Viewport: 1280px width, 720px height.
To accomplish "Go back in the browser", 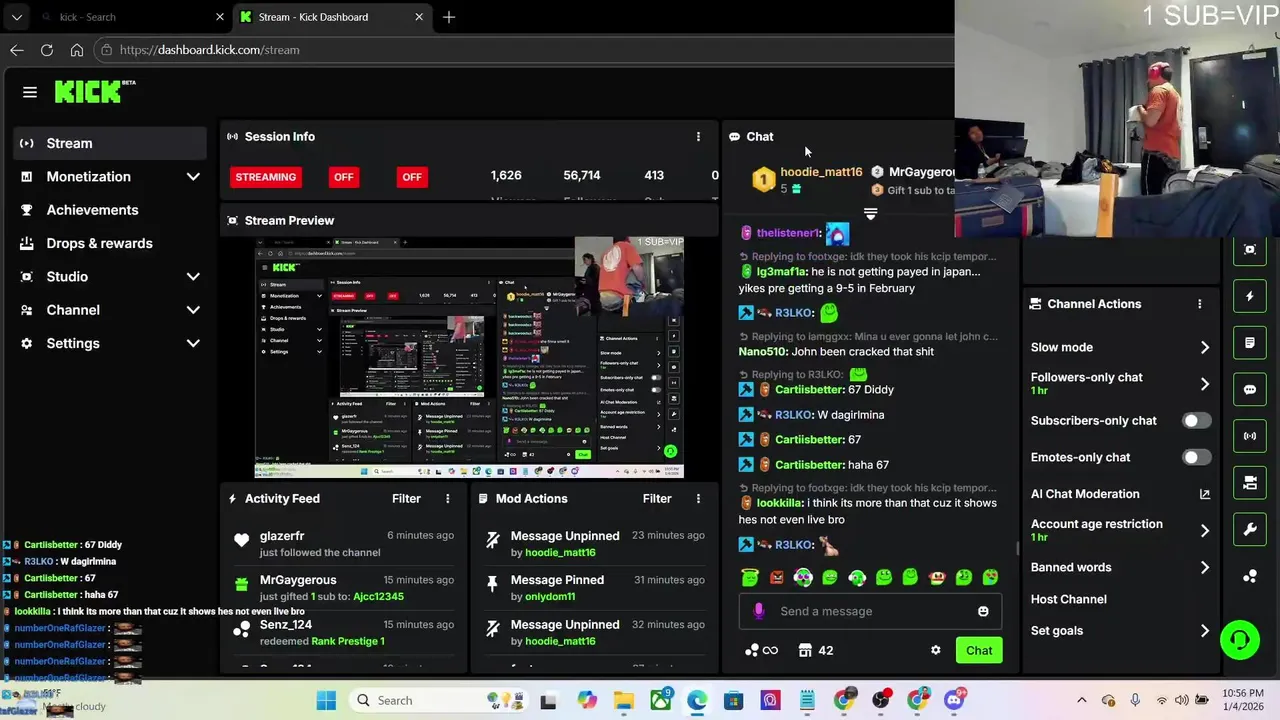I will 17,49.
